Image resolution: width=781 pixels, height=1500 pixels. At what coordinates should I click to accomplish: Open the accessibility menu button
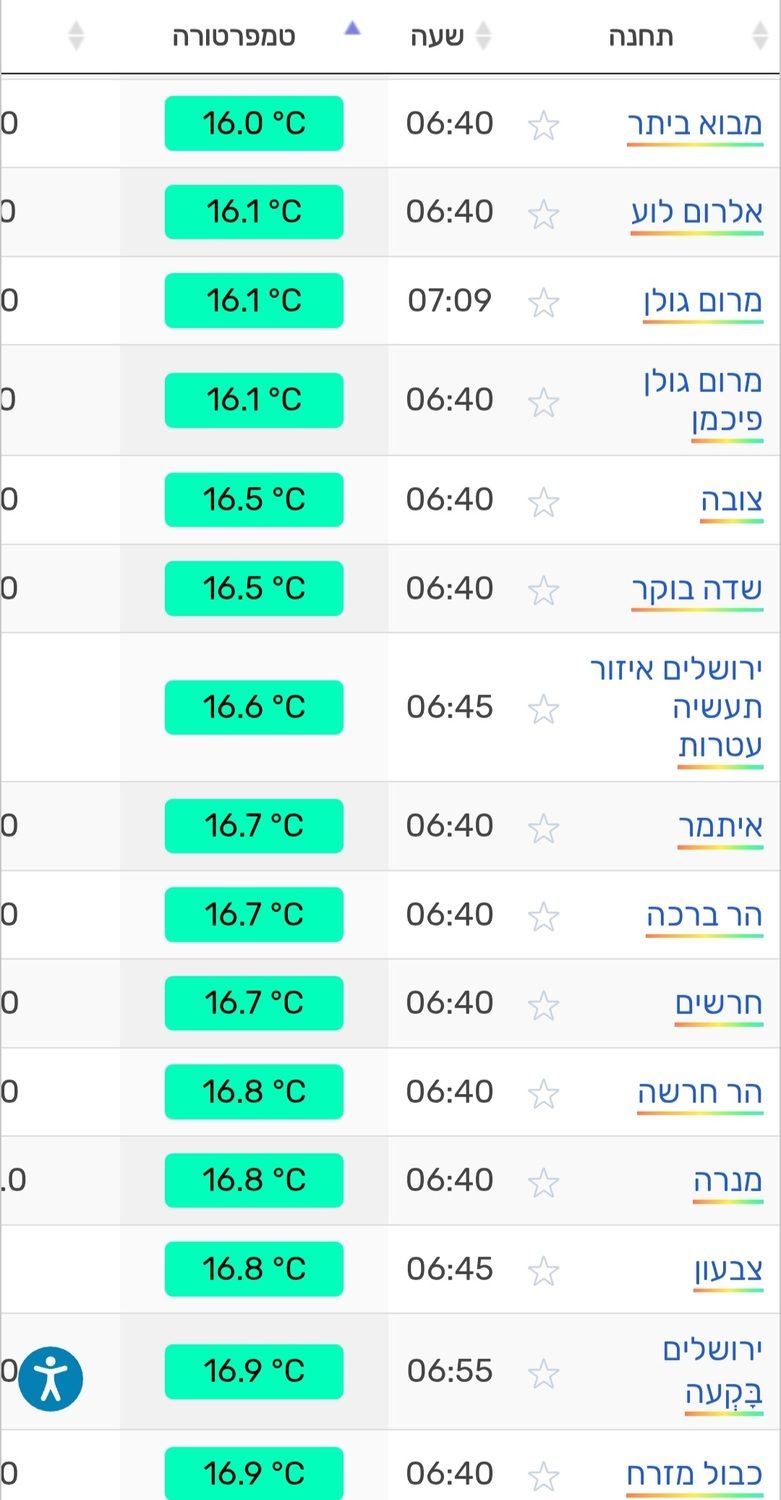50,1379
